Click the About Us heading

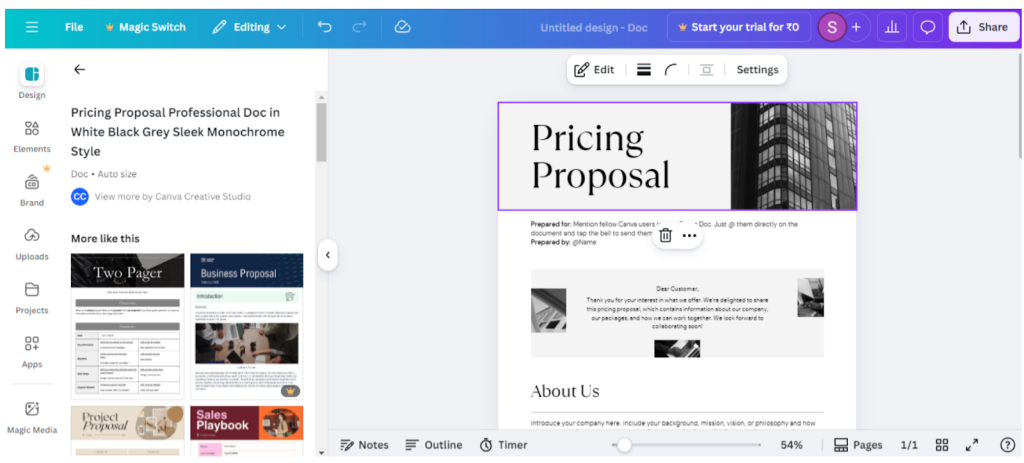coord(565,391)
